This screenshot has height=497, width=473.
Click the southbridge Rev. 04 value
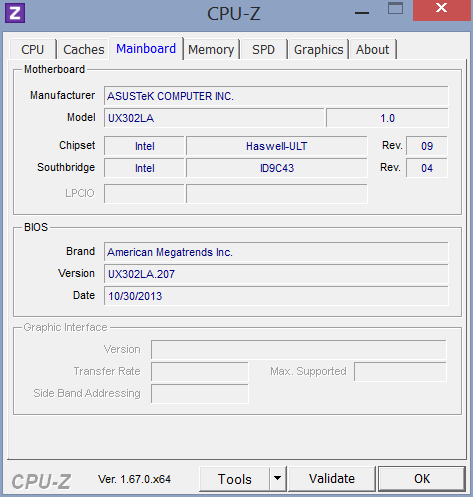427,168
